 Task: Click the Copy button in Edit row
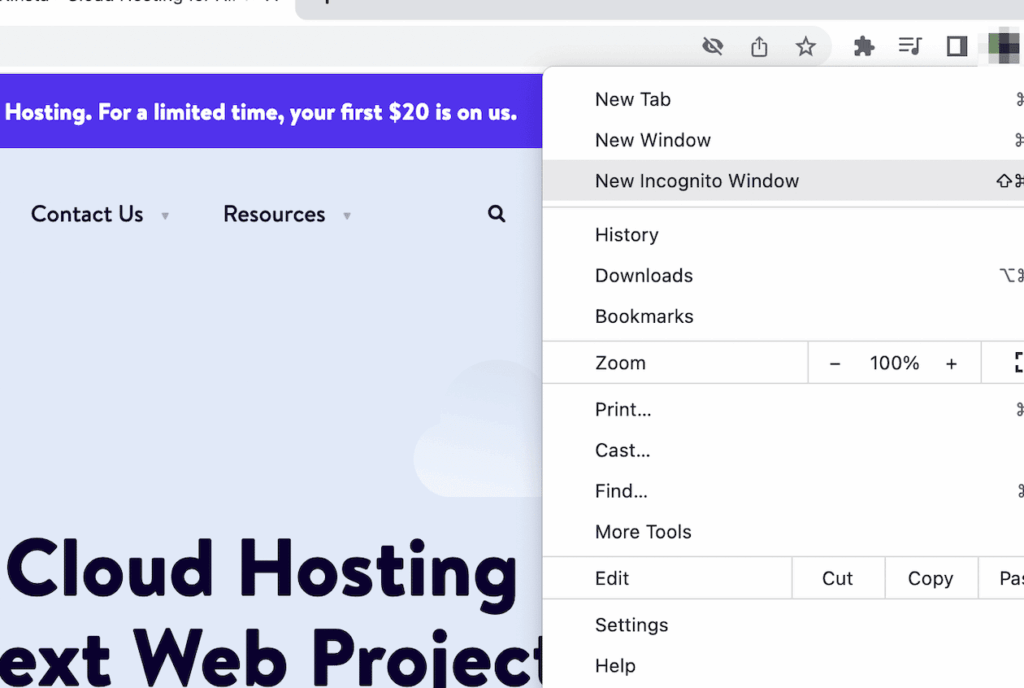[x=930, y=578]
